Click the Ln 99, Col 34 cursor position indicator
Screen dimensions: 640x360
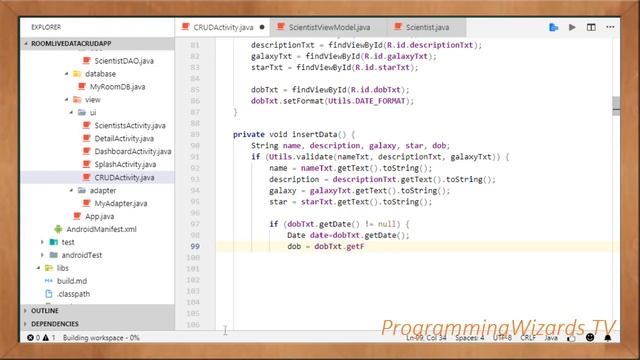pos(426,338)
